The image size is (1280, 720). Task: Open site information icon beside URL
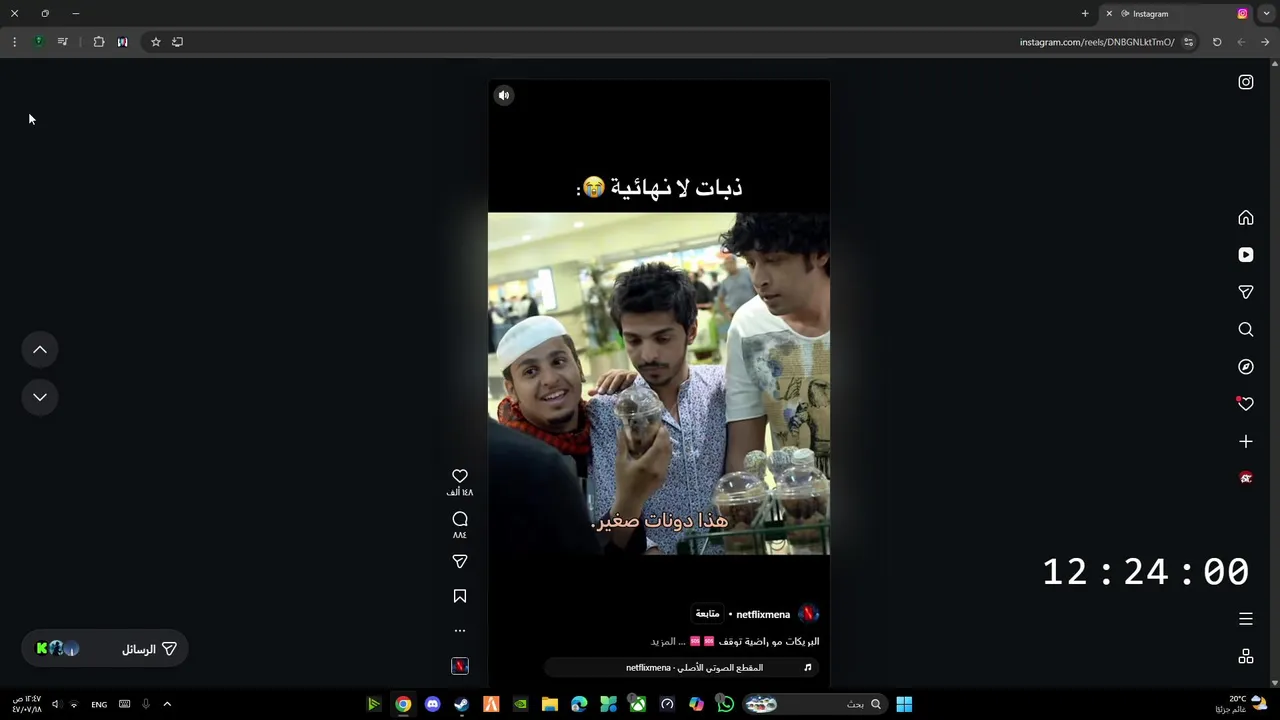(x=1188, y=42)
